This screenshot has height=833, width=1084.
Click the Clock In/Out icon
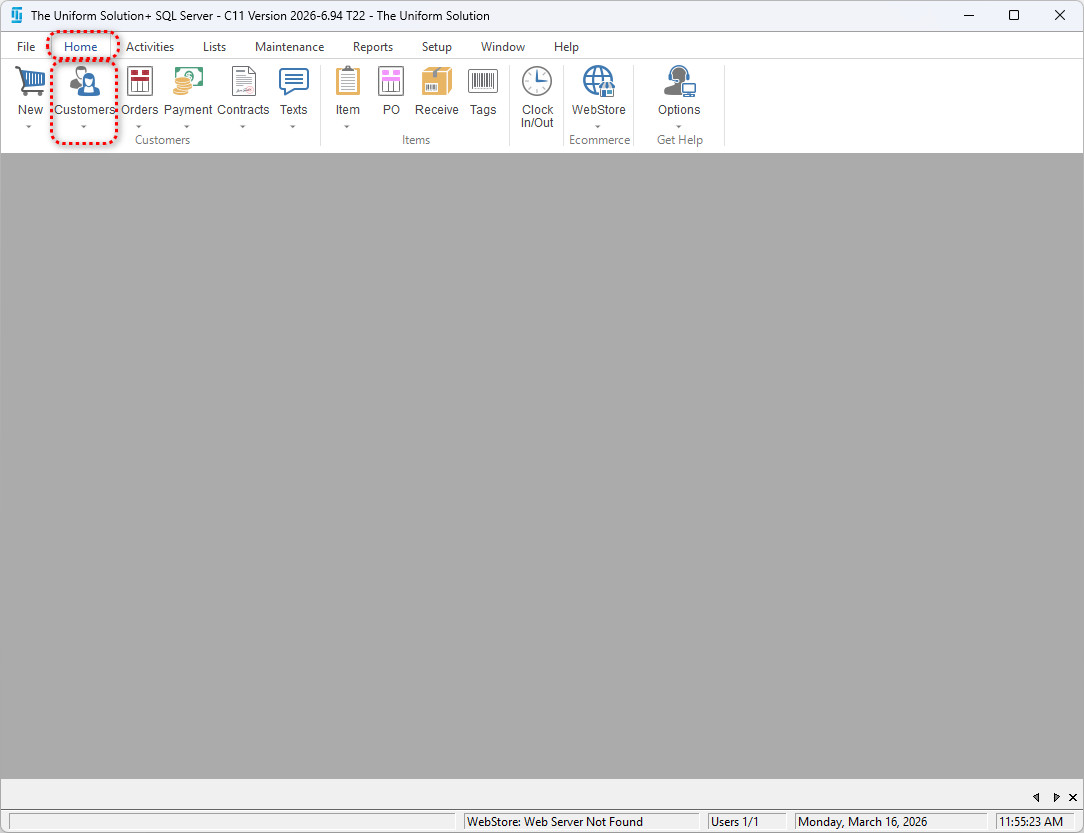(x=537, y=82)
